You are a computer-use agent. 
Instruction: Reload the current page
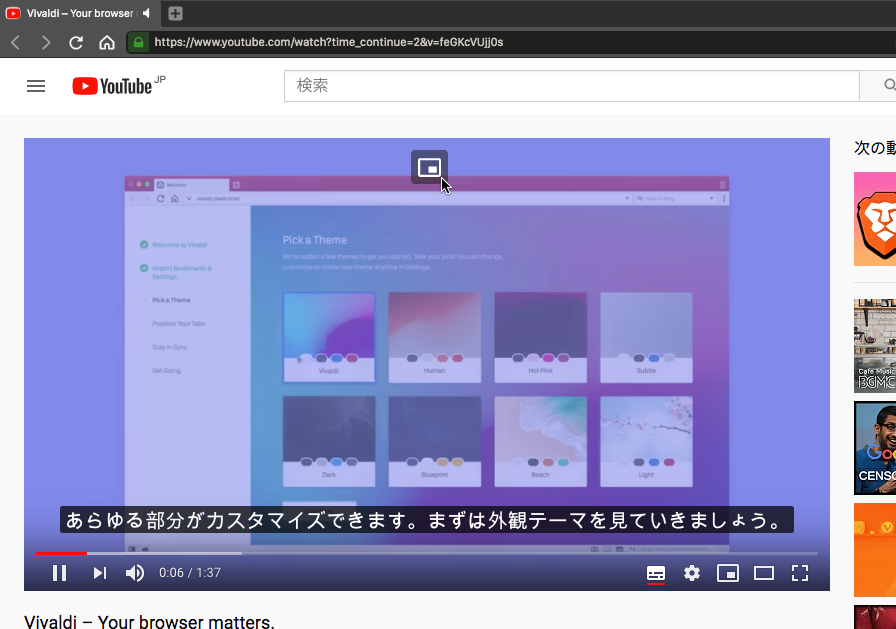(x=76, y=42)
